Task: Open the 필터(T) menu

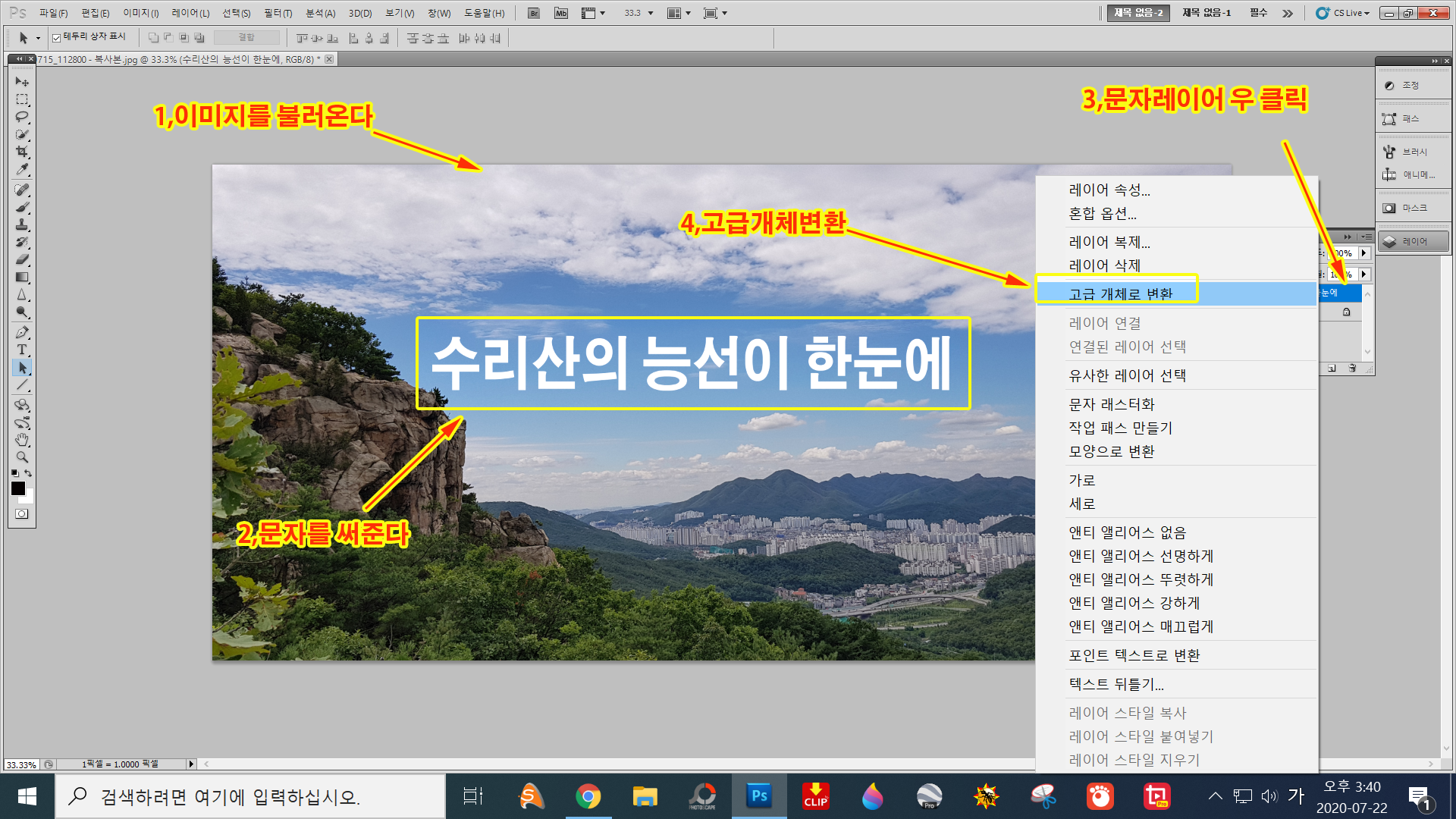Action: [x=278, y=13]
